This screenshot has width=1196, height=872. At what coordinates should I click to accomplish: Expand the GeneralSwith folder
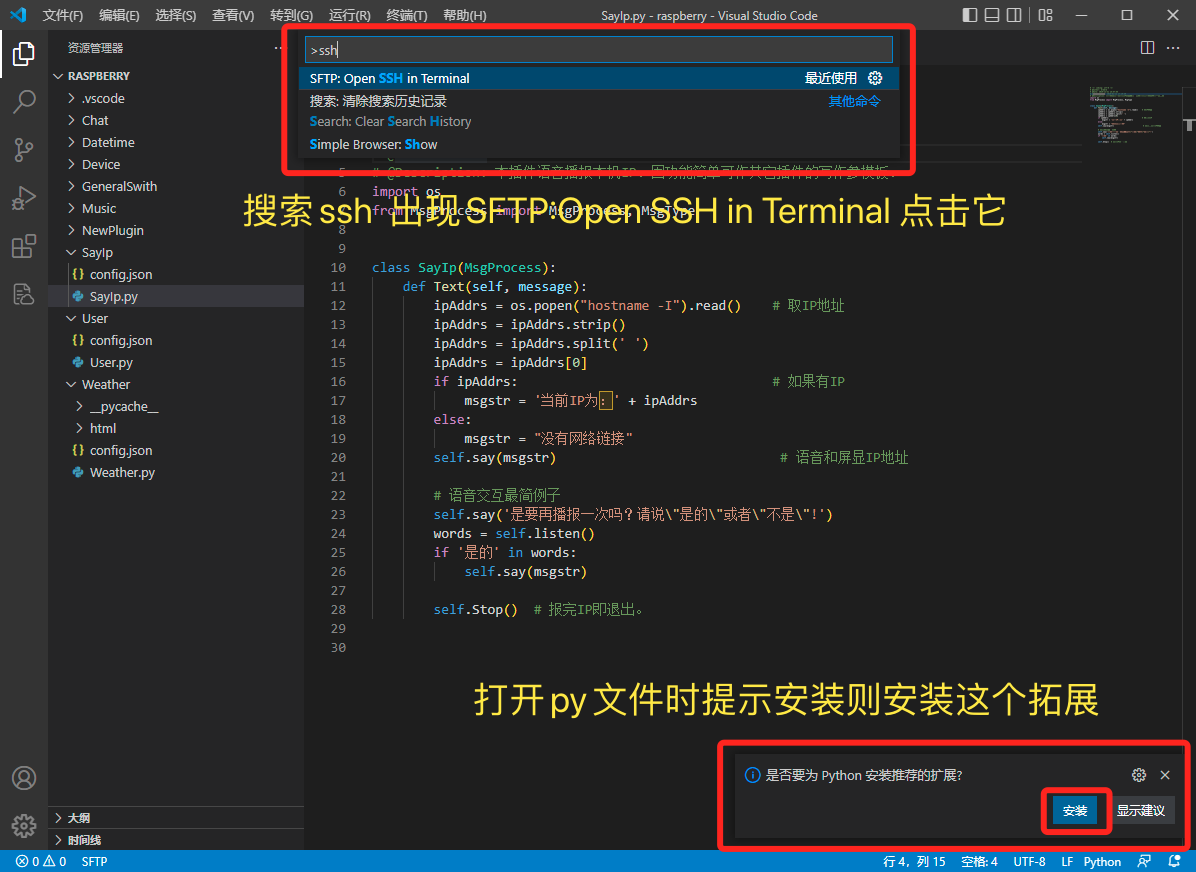pos(175,186)
